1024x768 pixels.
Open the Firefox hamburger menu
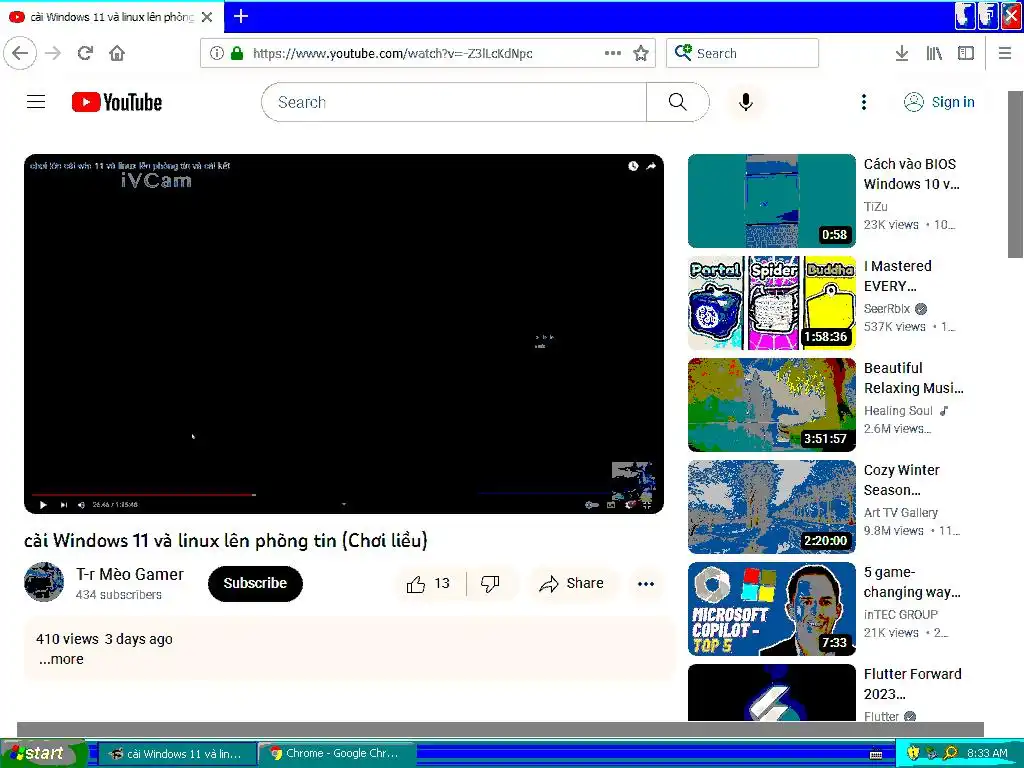pyautogui.click(x=1005, y=53)
